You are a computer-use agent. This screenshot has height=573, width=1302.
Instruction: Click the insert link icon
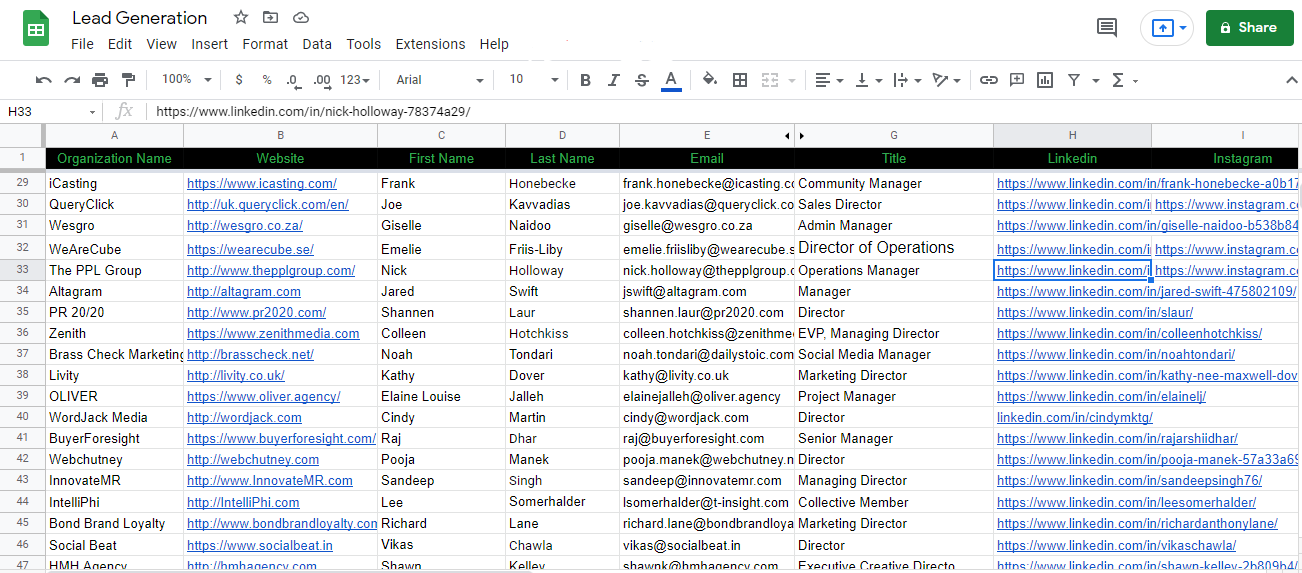pos(989,80)
